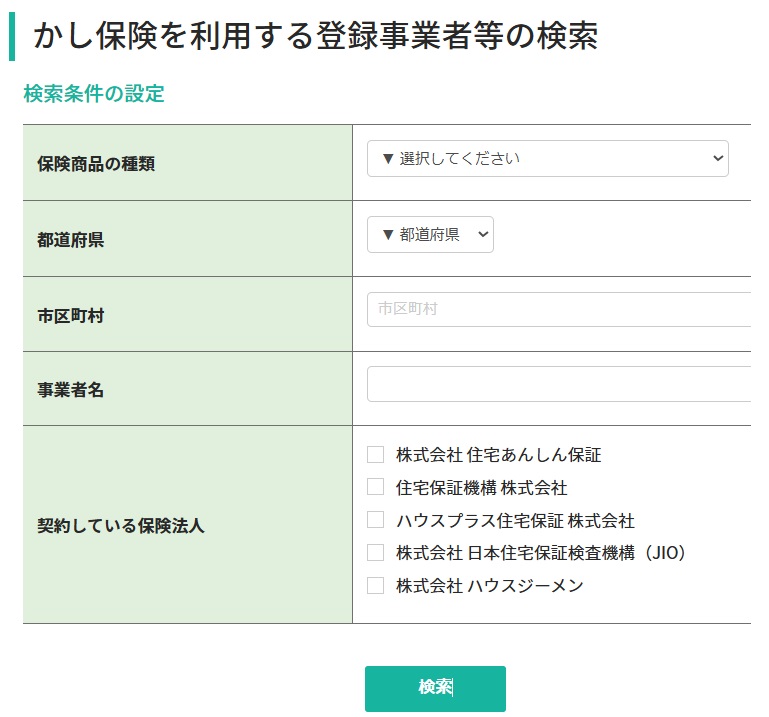Expand the 都道府県 prefecture dropdown
Screen dimensions: 769x717
coord(429,235)
